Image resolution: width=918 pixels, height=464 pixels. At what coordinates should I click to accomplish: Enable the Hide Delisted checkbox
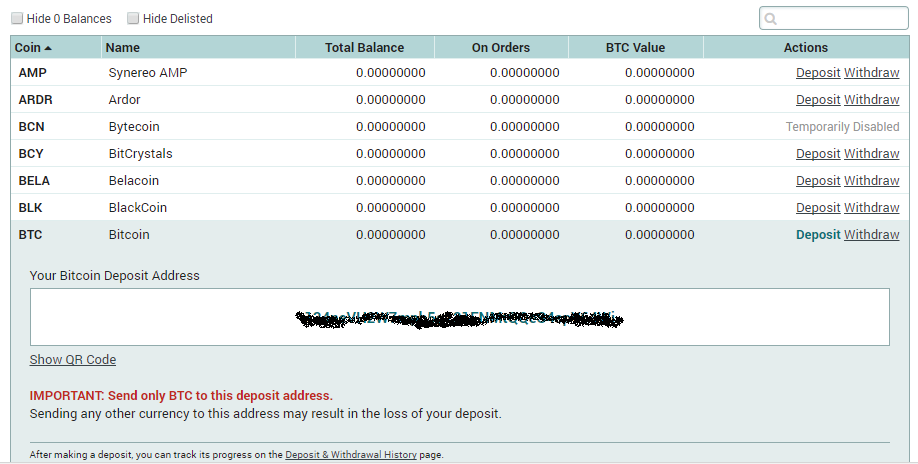[133, 18]
